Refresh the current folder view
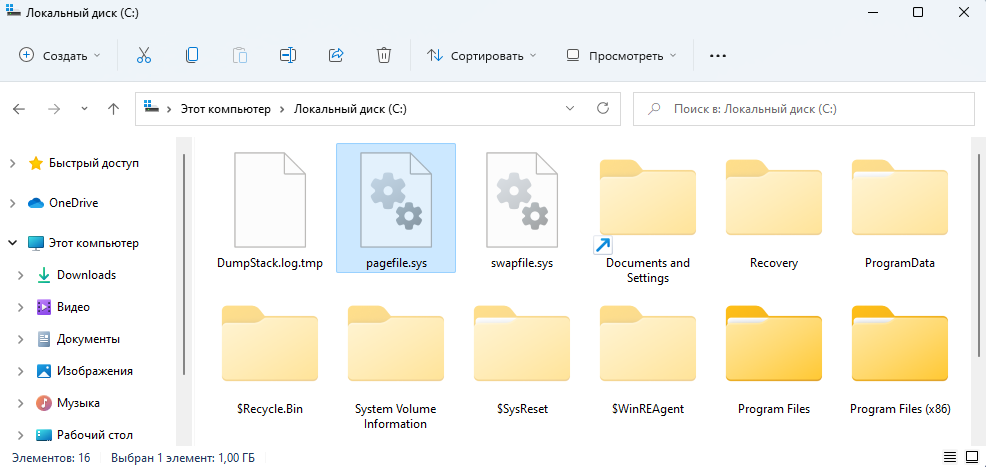986x467 pixels. tap(602, 109)
